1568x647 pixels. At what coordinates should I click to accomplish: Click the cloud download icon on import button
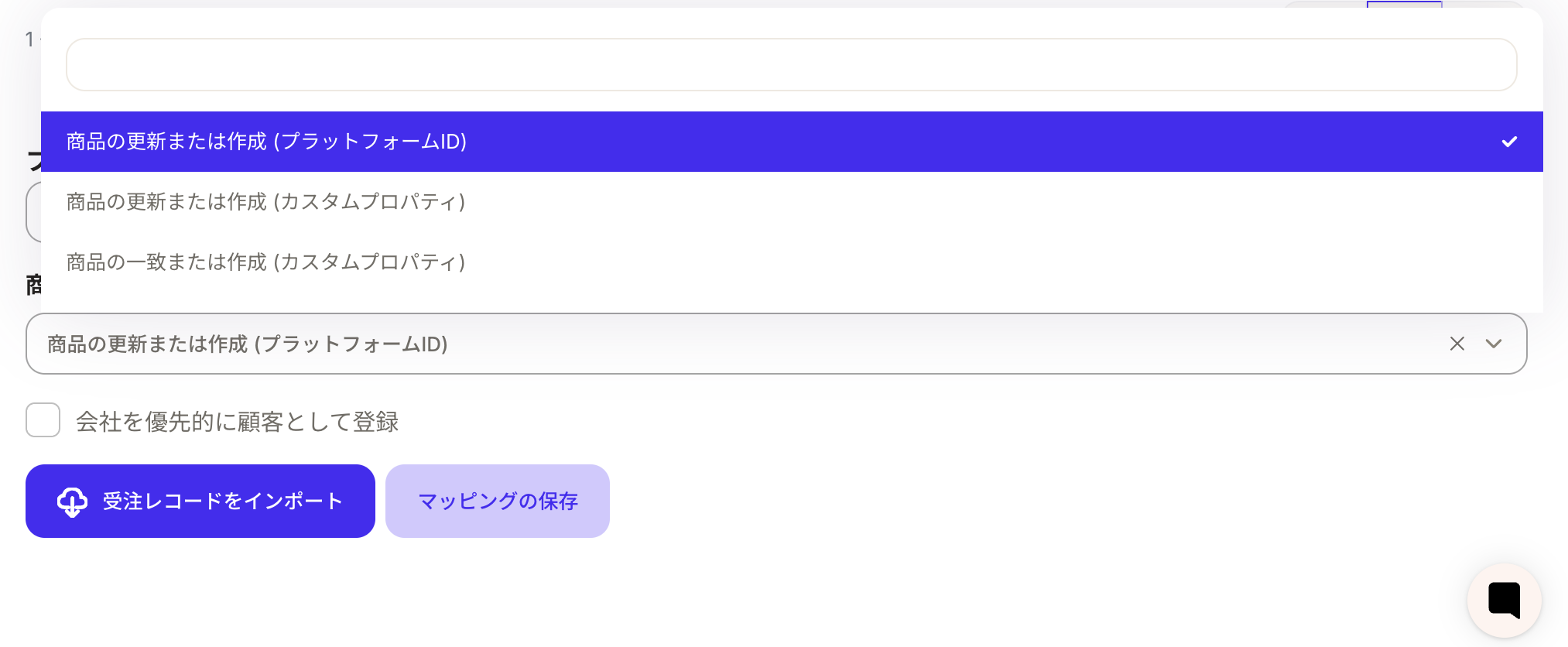pos(72,502)
